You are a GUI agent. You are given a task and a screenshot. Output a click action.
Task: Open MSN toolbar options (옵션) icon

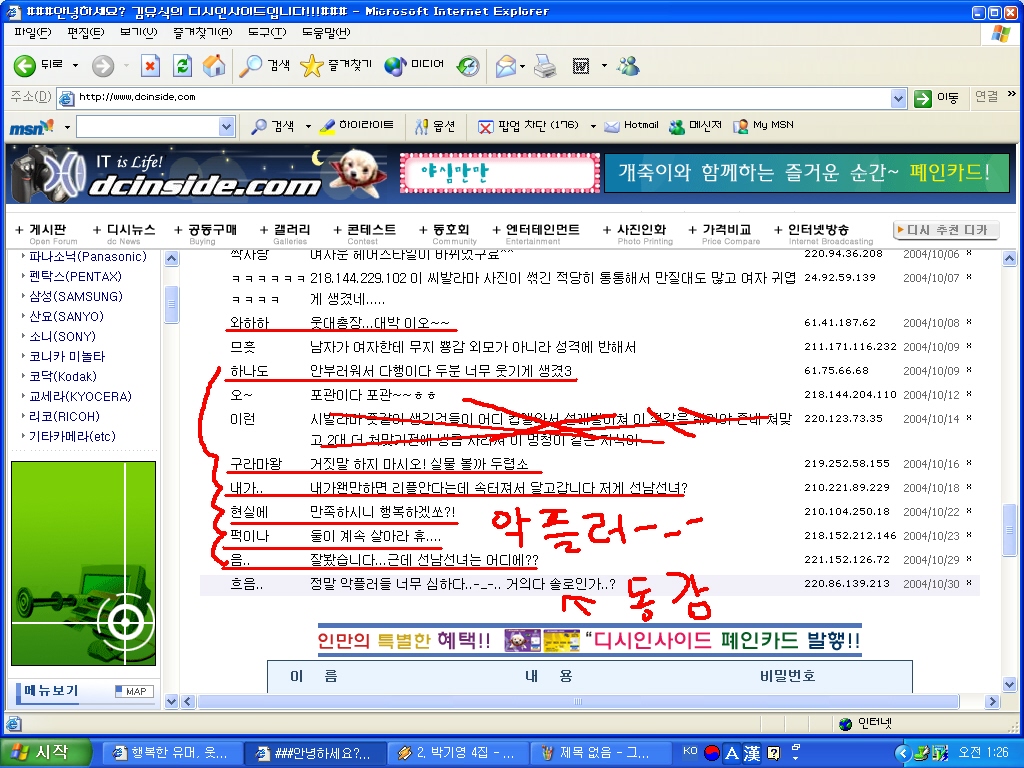[x=422, y=126]
